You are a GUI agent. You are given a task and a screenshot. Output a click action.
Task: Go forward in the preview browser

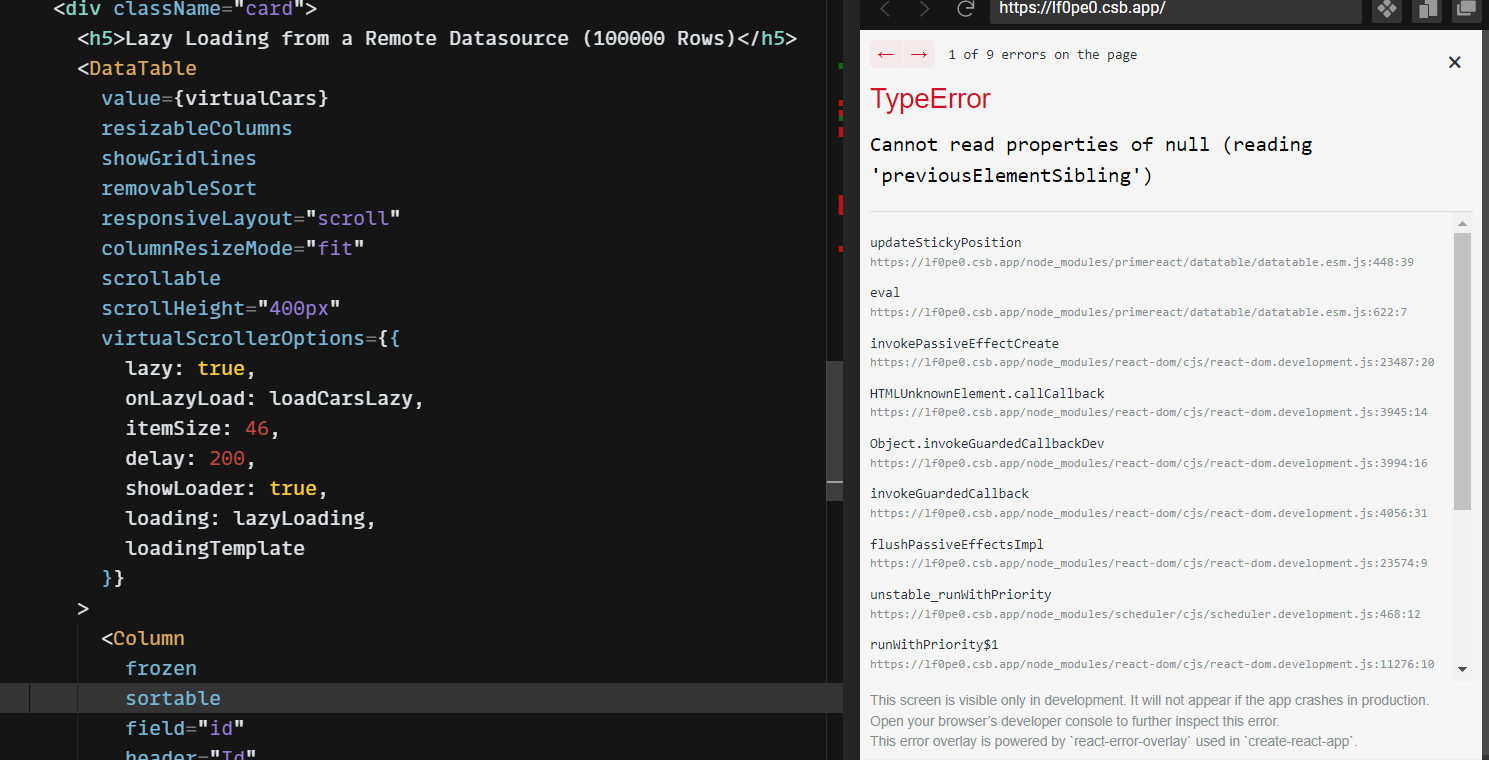point(924,9)
